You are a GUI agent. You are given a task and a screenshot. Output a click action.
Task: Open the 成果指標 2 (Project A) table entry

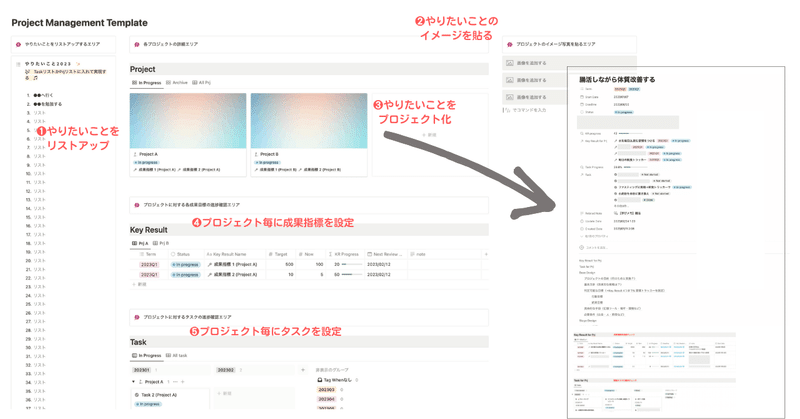(x=233, y=275)
